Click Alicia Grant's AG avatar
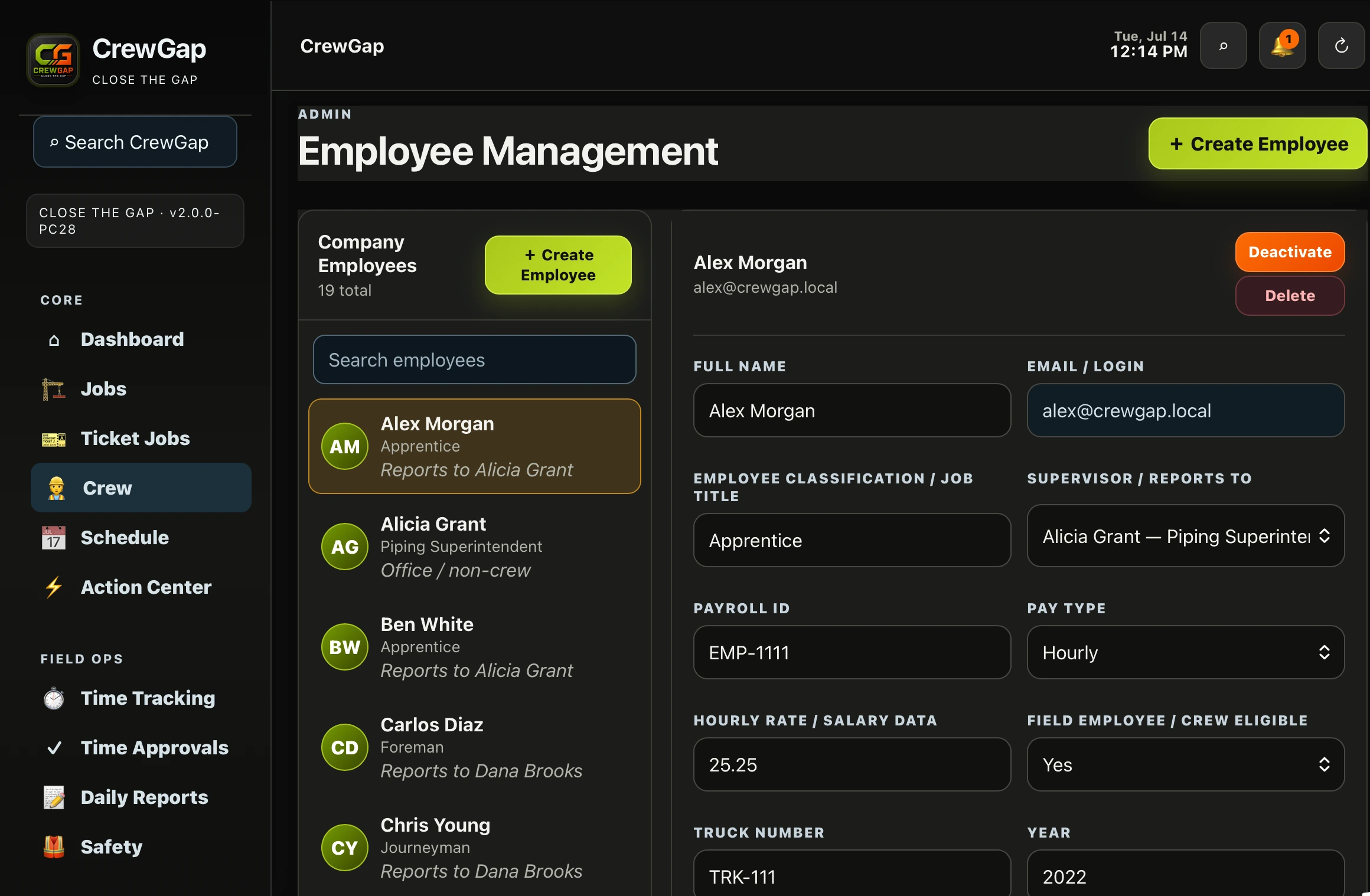Viewport: 1370px width, 896px height. (345, 547)
